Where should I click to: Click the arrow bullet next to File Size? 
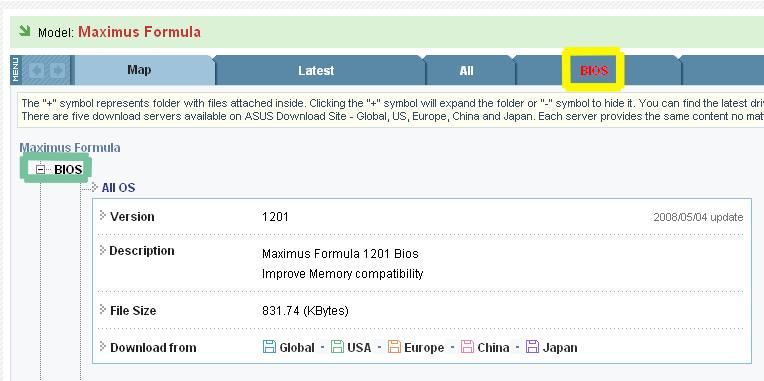102,309
